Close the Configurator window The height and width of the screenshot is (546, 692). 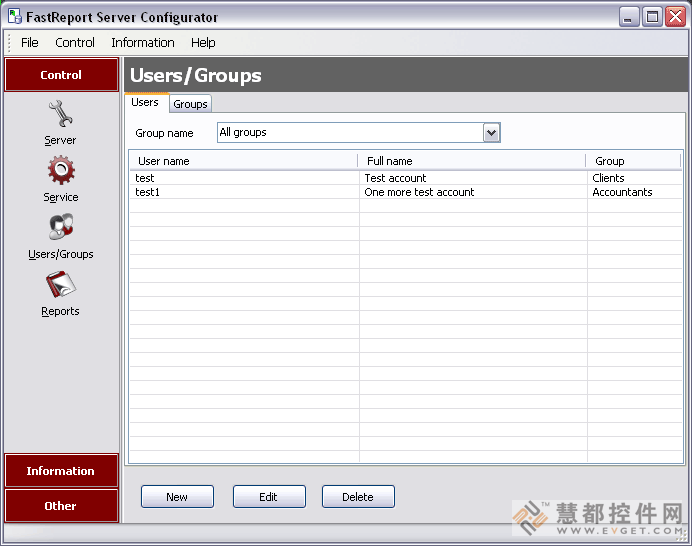point(676,17)
